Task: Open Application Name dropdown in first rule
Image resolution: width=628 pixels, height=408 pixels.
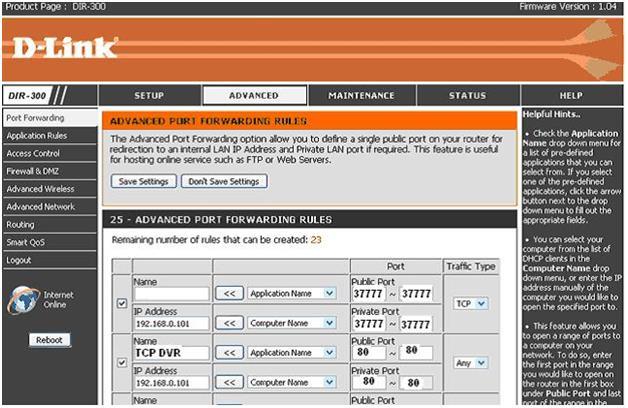Action: (x=291, y=293)
